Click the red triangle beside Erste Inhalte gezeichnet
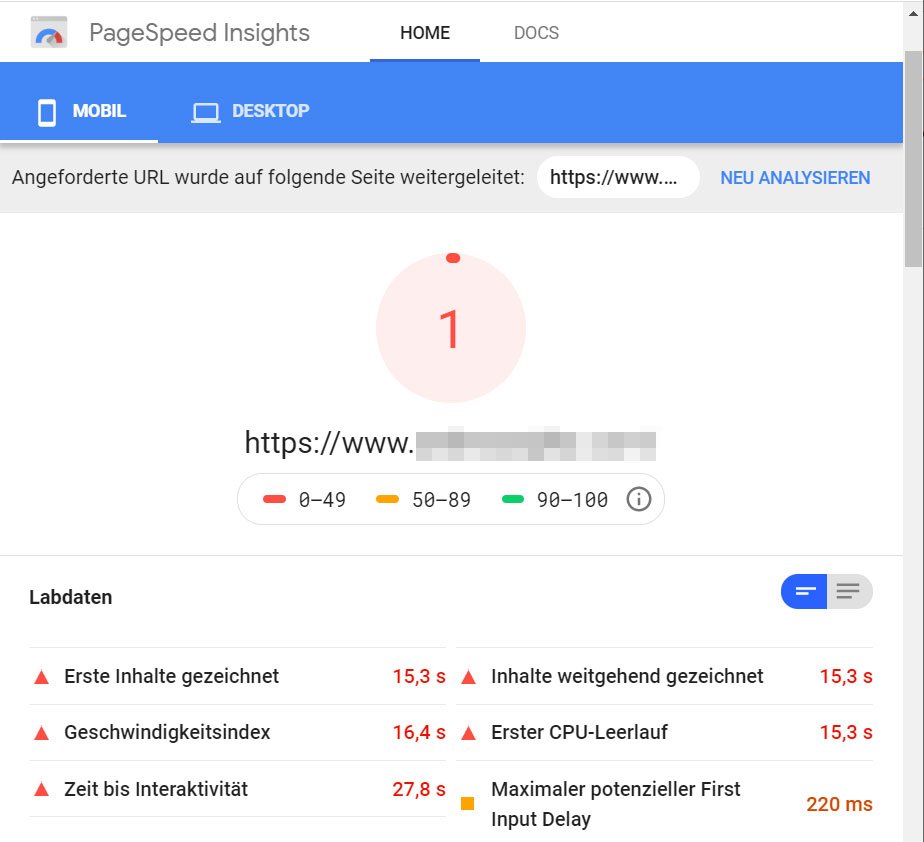This screenshot has width=924, height=842. (42, 677)
